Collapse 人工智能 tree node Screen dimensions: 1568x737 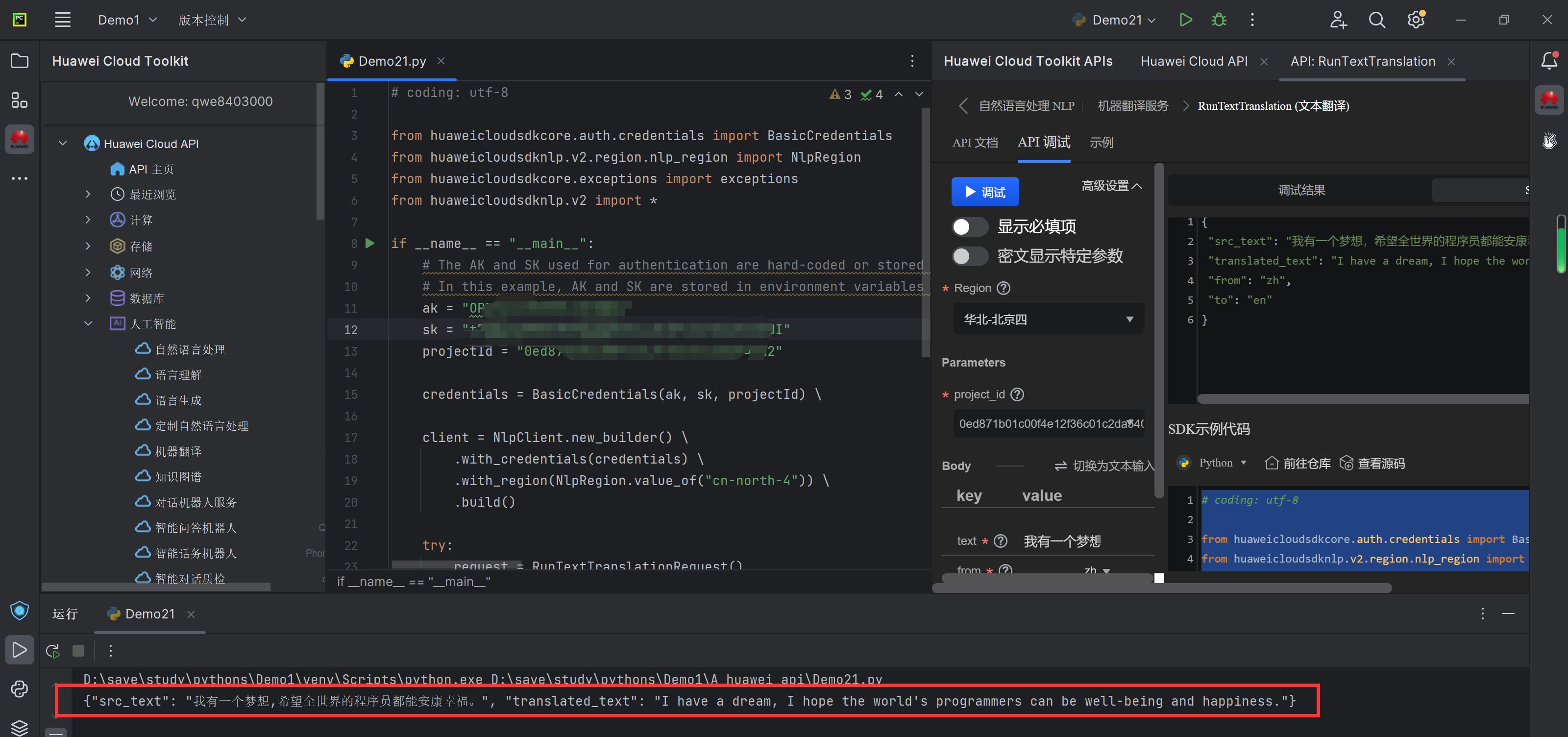coord(88,323)
